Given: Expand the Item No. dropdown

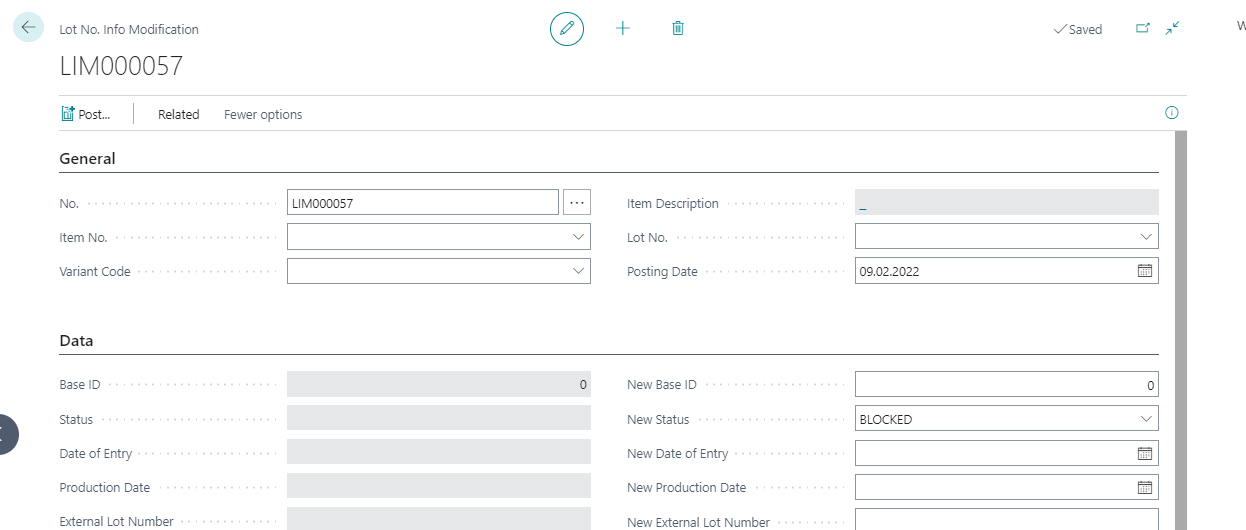Looking at the screenshot, I should (578, 237).
